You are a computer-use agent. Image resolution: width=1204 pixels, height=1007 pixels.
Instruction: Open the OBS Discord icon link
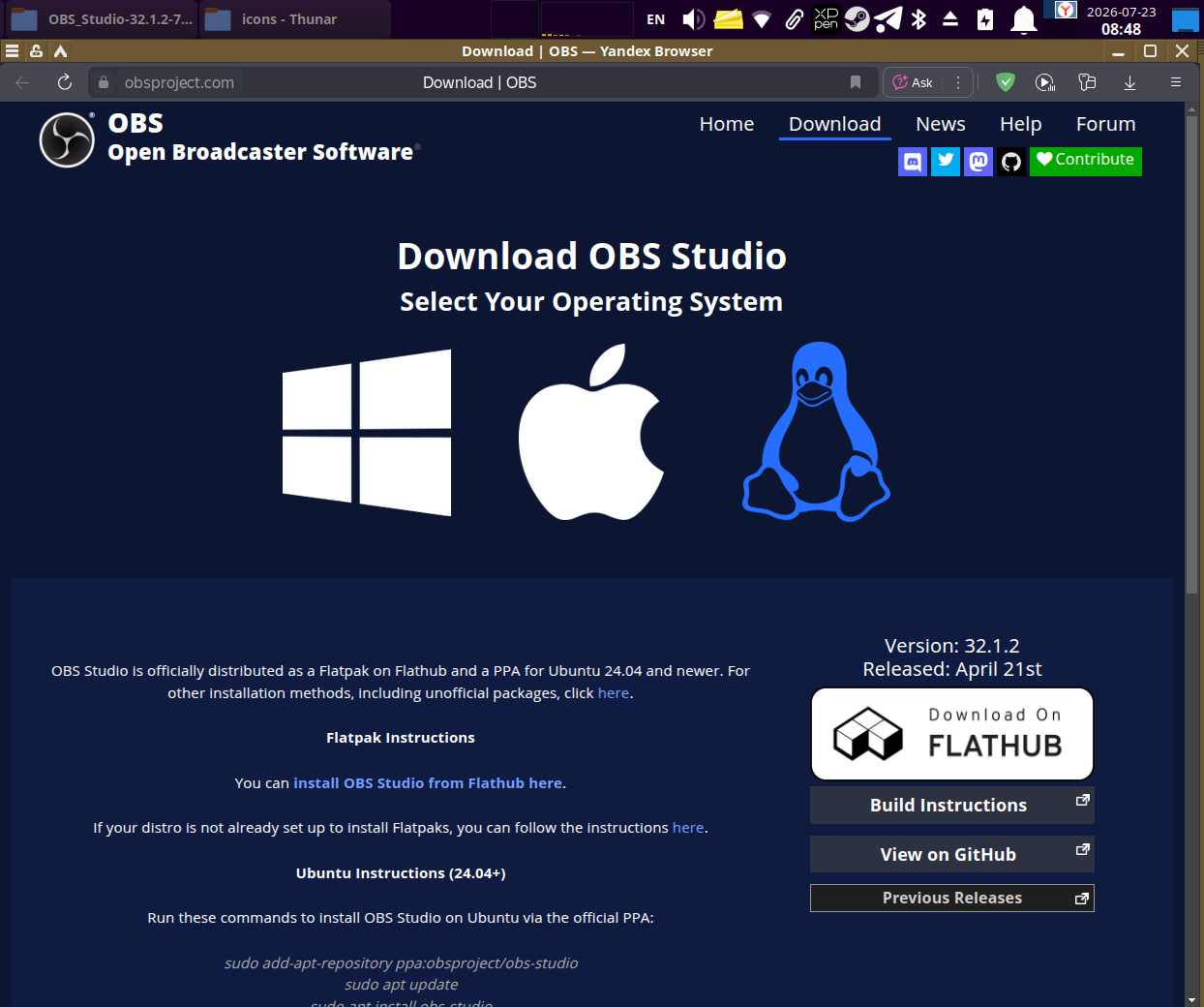(x=913, y=162)
